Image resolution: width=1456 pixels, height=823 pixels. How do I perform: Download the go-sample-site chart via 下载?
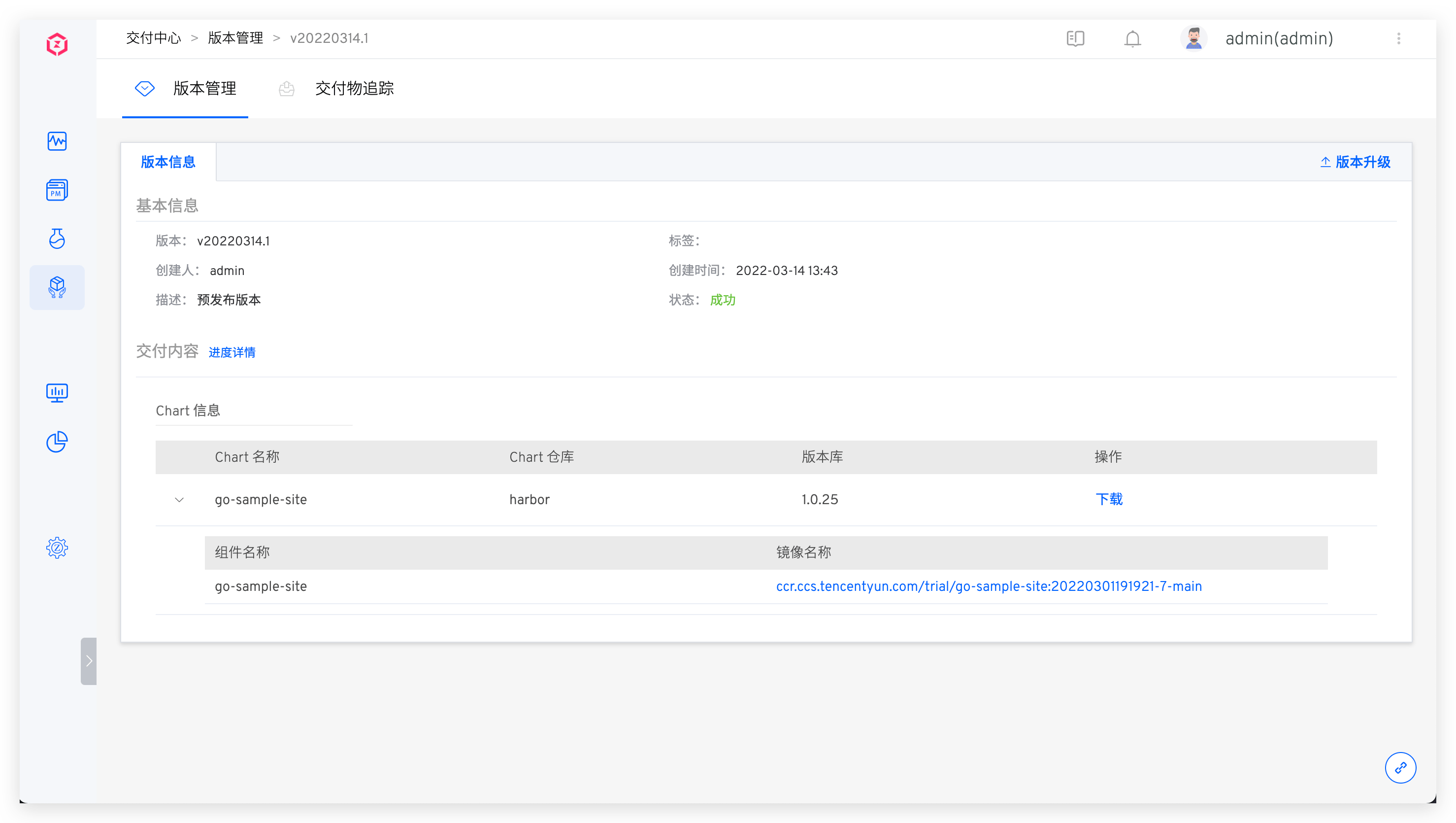coord(1108,499)
